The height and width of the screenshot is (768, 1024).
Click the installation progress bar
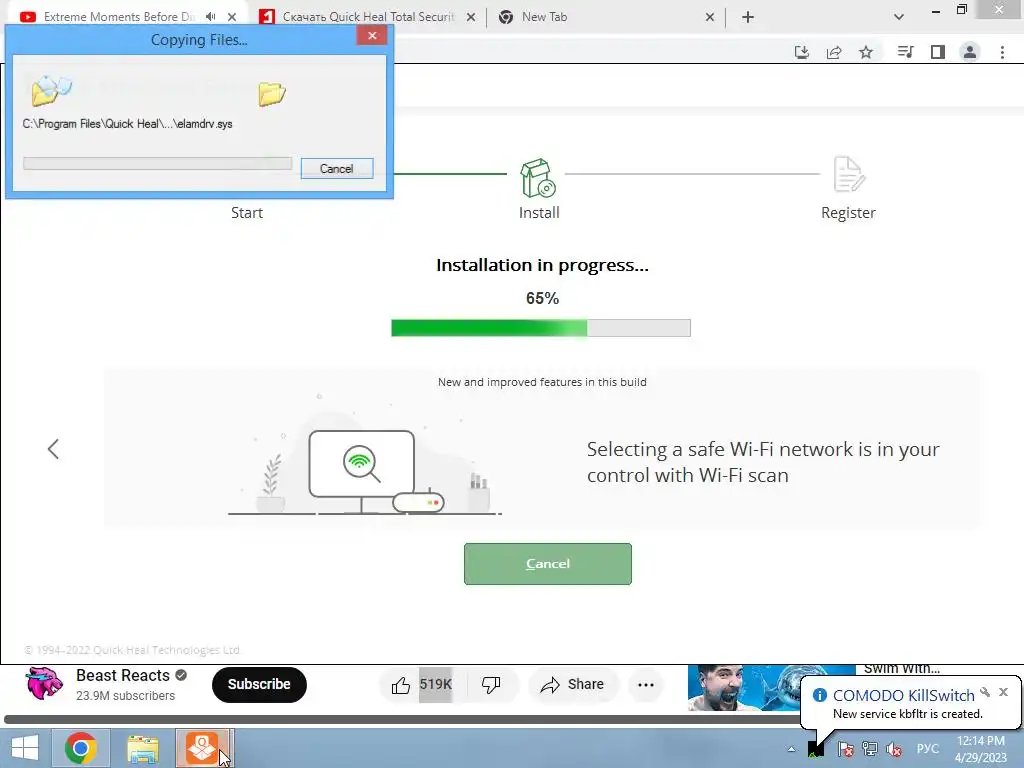click(x=541, y=328)
